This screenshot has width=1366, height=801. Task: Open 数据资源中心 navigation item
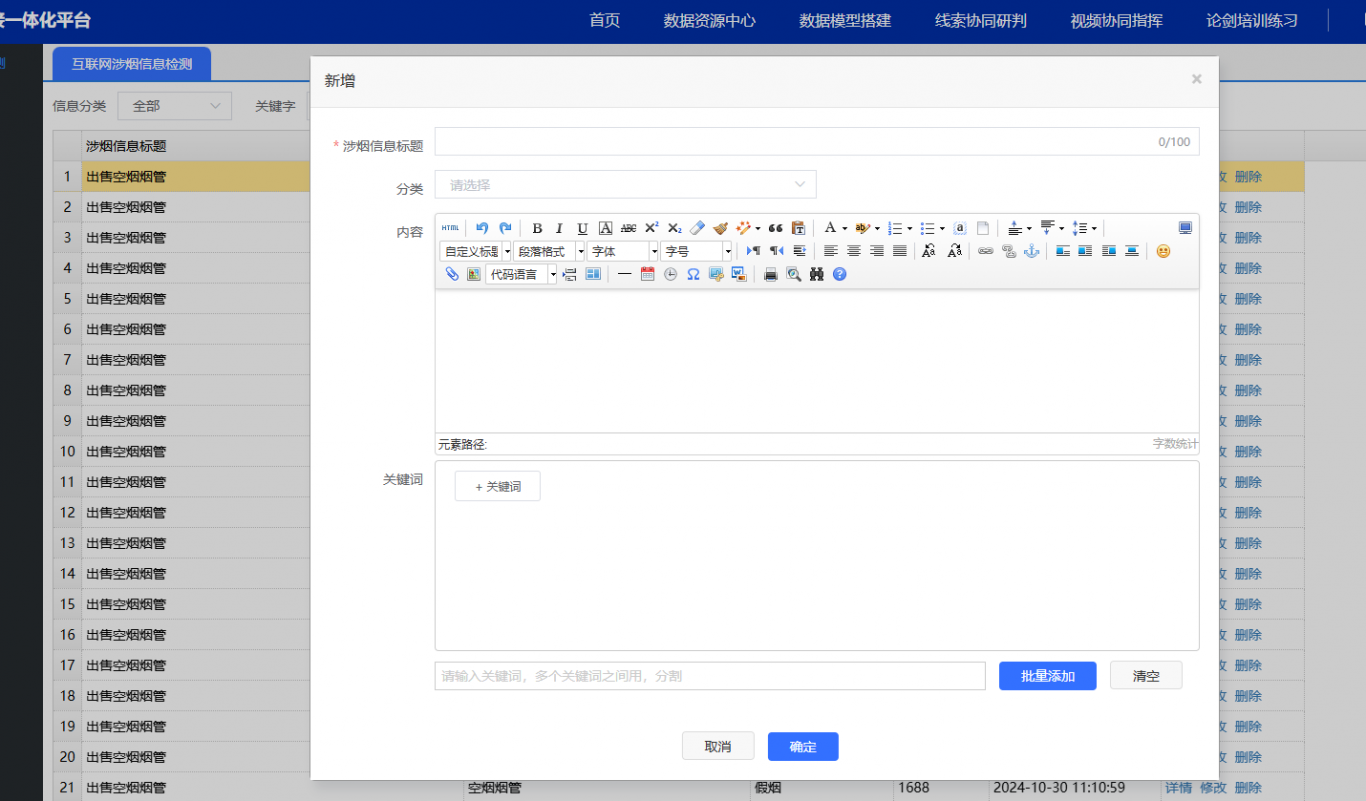coord(710,21)
